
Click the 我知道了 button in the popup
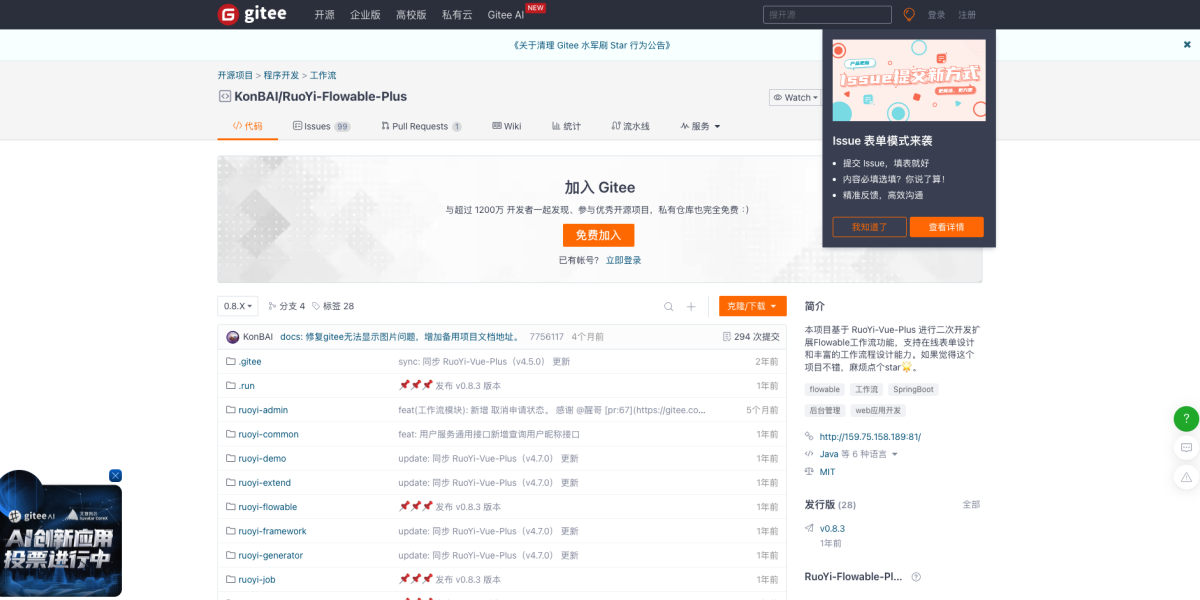(869, 227)
